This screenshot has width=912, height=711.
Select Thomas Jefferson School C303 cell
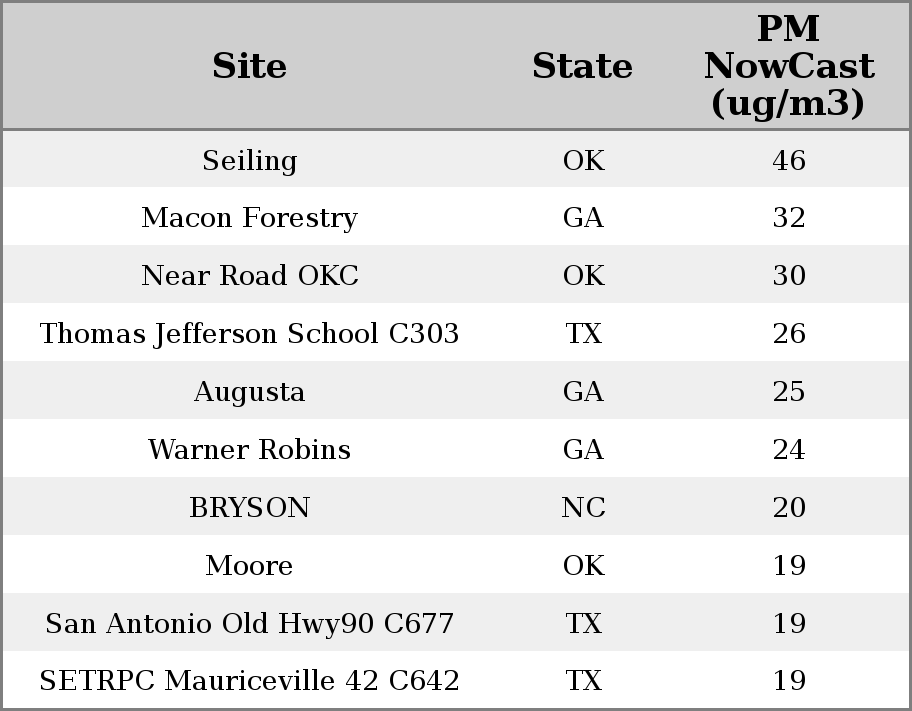(249, 334)
